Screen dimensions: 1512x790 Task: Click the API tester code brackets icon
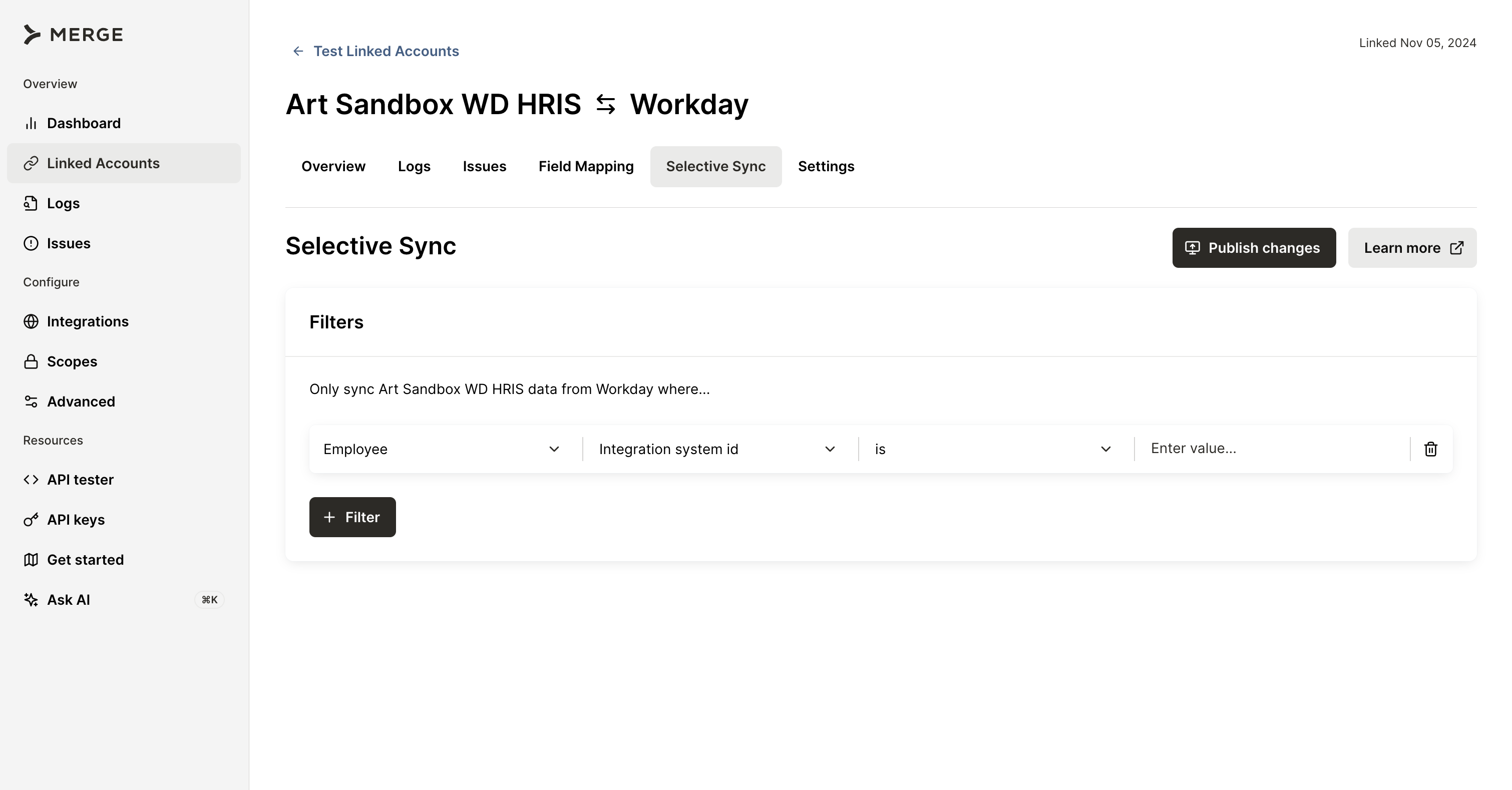tap(31, 480)
